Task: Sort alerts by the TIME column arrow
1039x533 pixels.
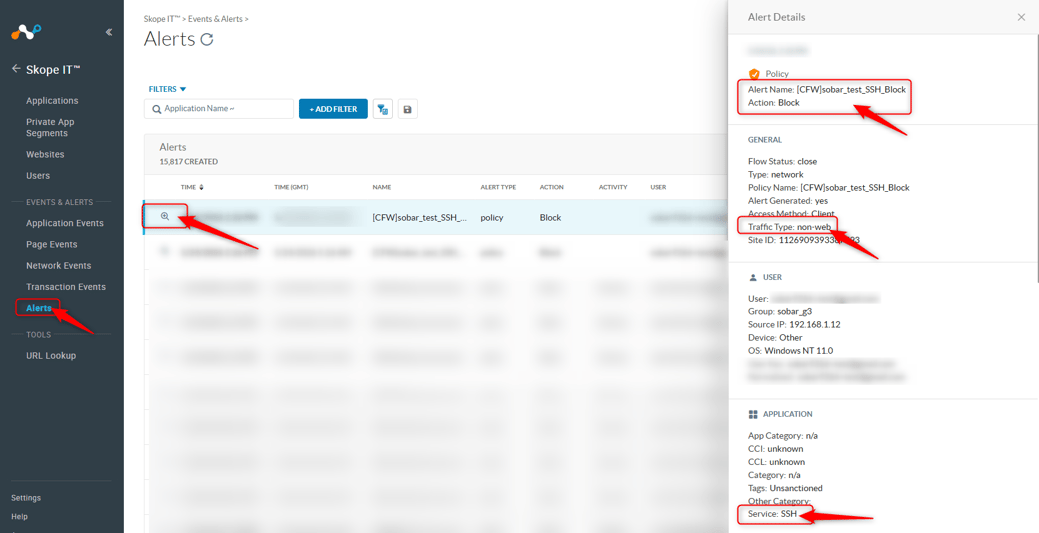Action: [201, 187]
